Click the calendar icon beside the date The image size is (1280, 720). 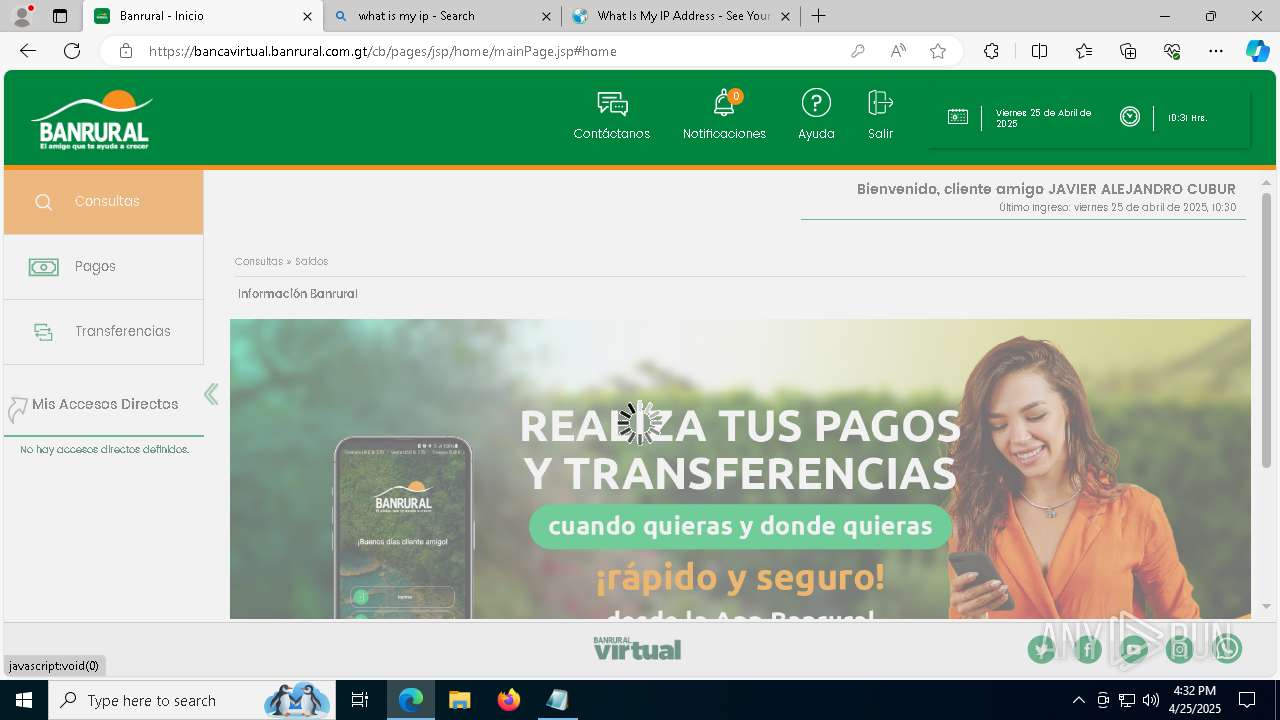click(957, 117)
